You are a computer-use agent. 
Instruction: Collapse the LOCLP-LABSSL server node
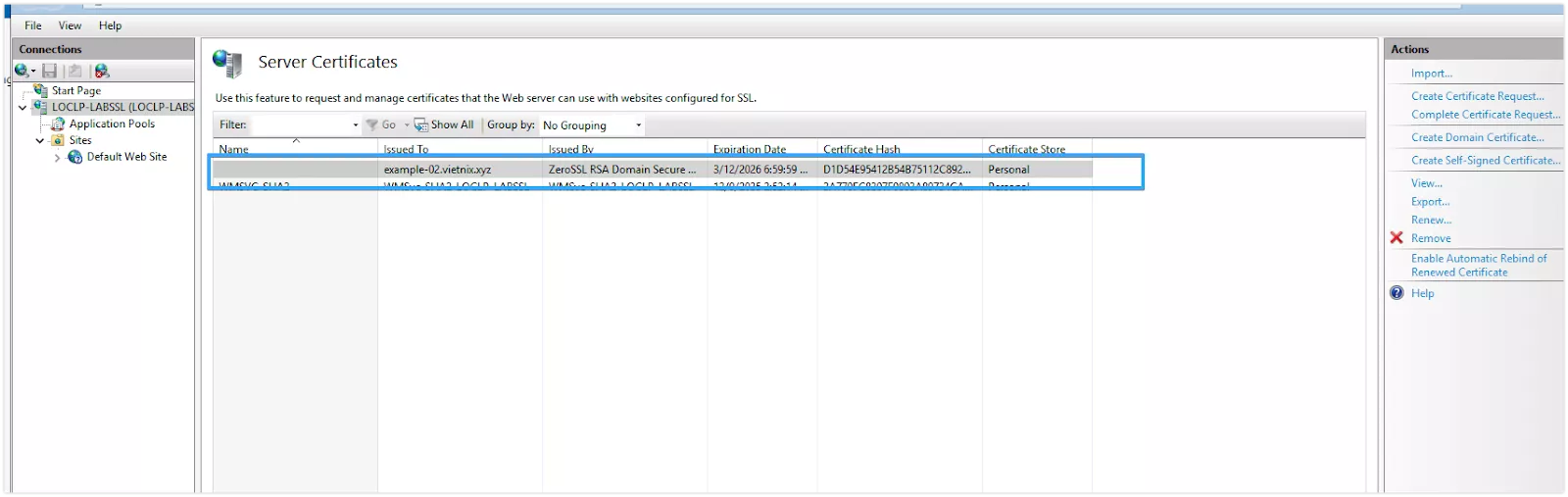coord(23,108)
